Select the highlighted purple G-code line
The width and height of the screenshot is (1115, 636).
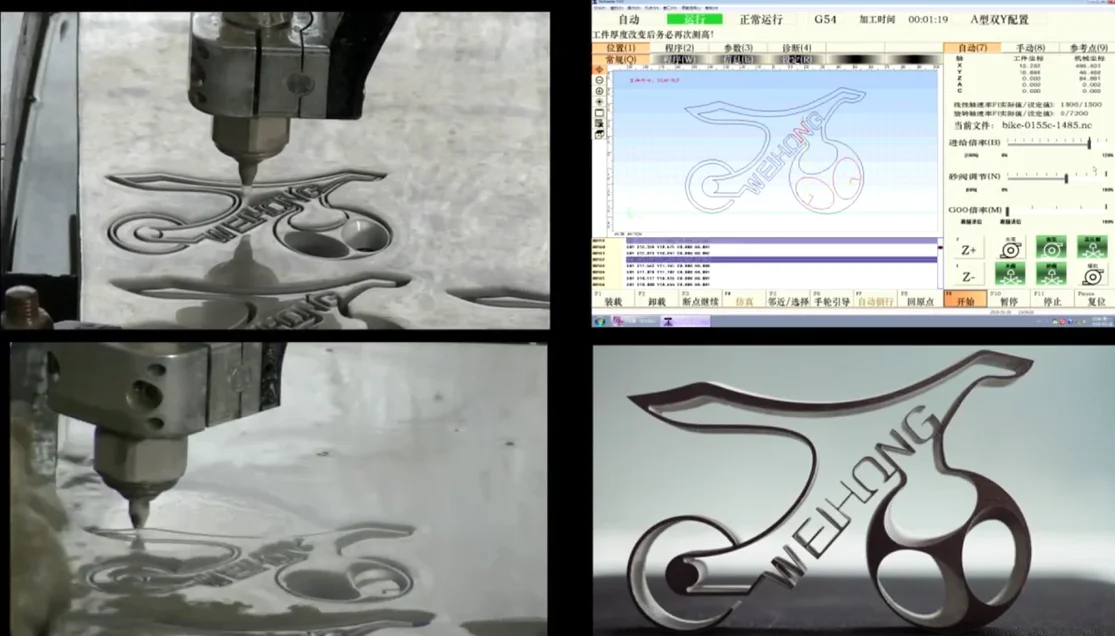tap(781, 260)
